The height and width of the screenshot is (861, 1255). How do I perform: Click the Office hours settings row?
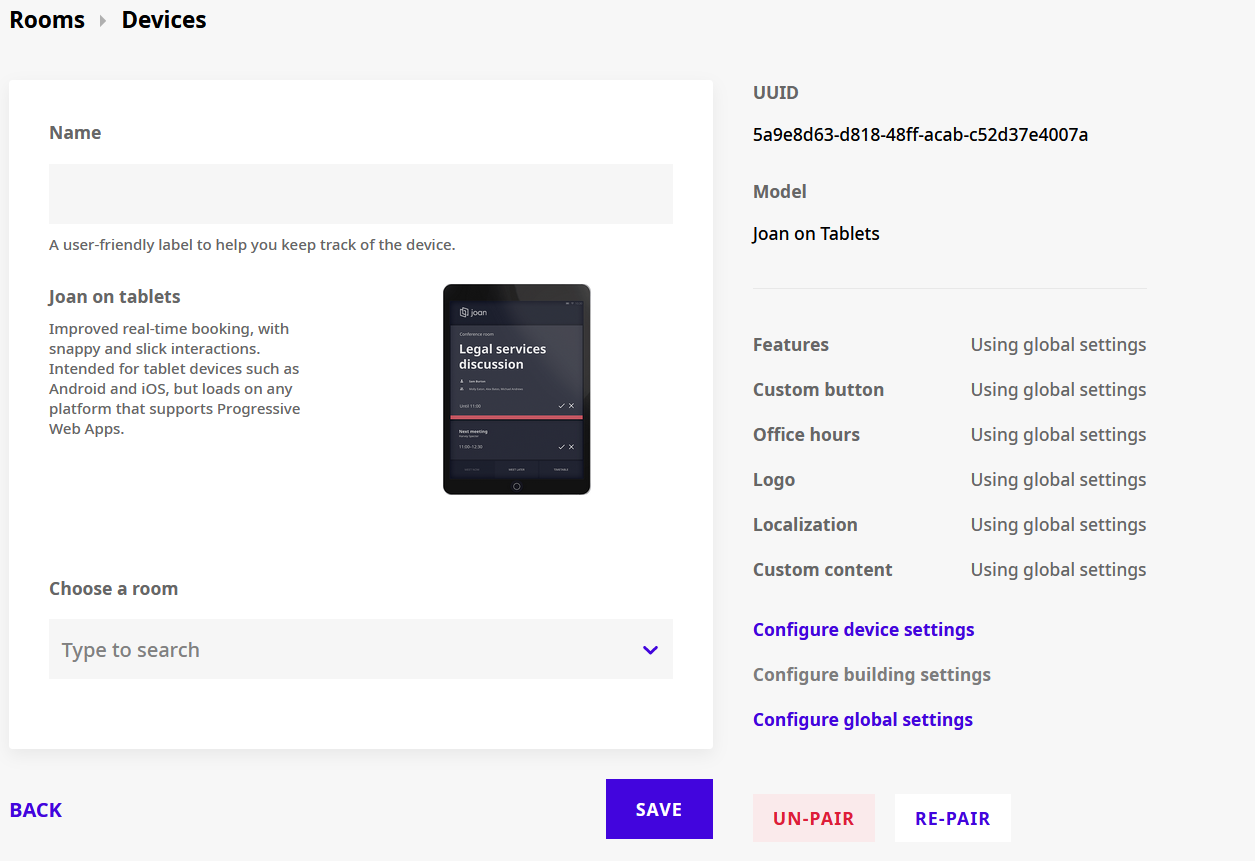[949, 435]
